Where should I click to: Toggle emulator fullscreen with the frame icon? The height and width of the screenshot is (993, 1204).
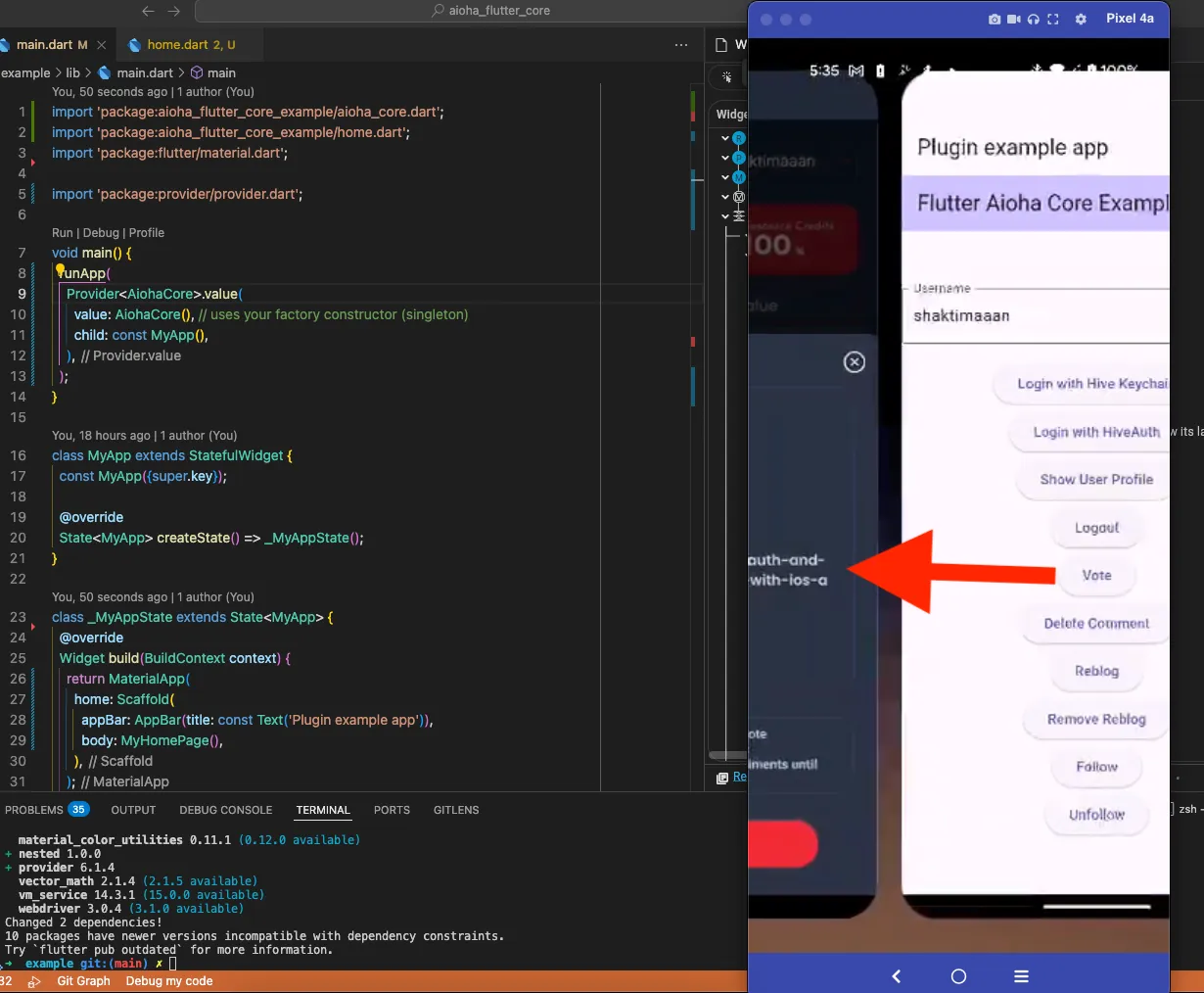[1053, 20]
